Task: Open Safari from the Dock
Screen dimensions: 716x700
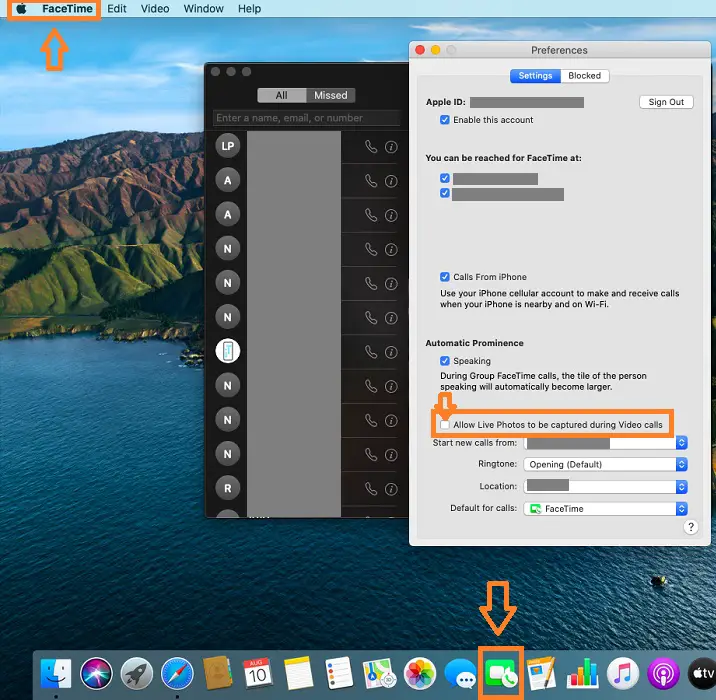Action: [177, 673]
